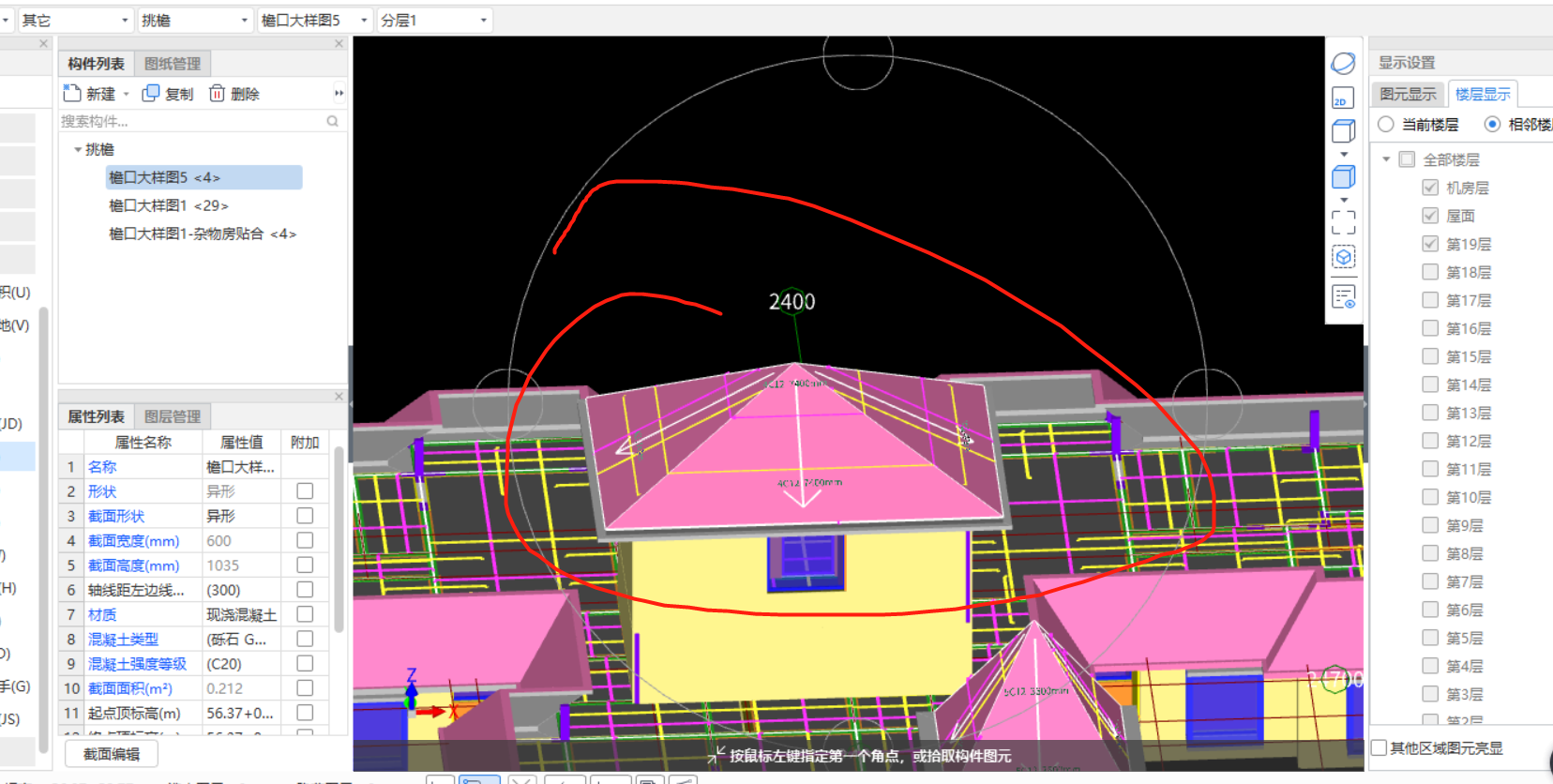Tick the 附加 checkbox for 形状 row
This screenshot has width=1553, height=784.
(x=305, y=490)
